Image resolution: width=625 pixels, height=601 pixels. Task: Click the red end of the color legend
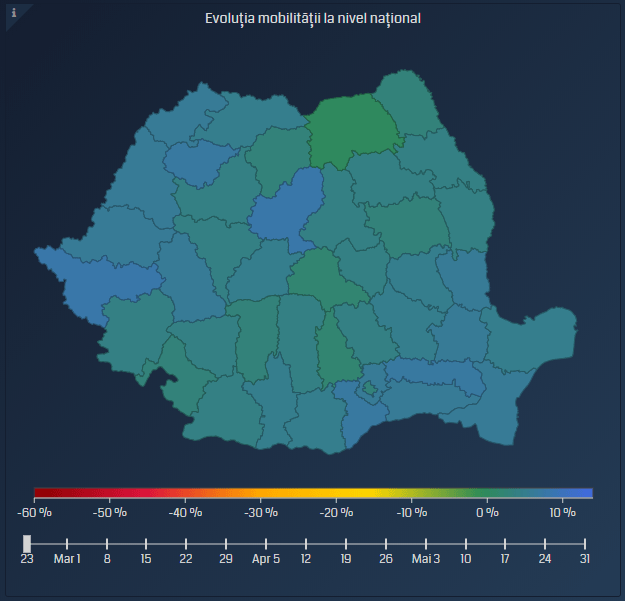[40, 493]
